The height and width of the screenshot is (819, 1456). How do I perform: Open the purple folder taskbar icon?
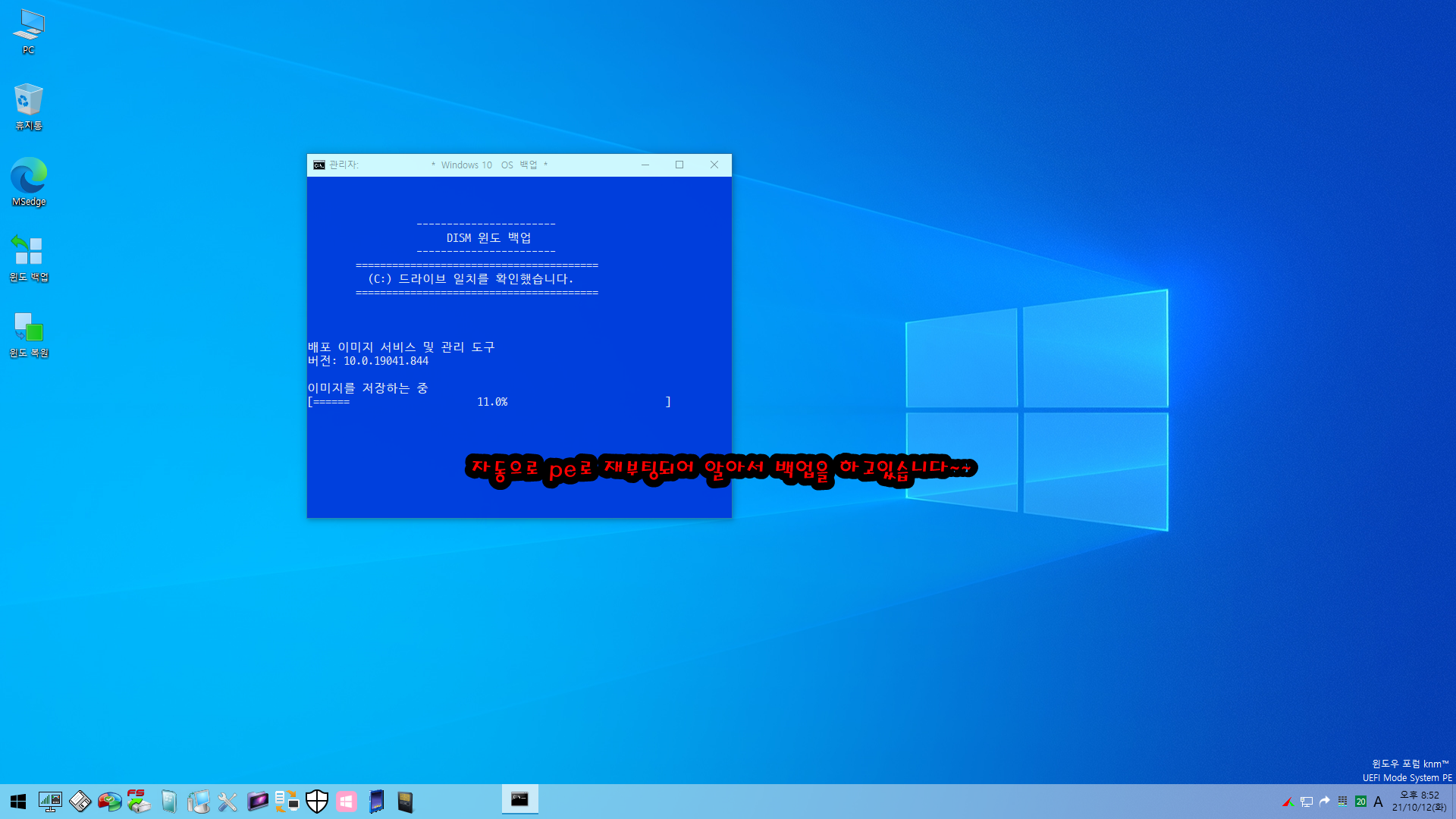point(257,802)
